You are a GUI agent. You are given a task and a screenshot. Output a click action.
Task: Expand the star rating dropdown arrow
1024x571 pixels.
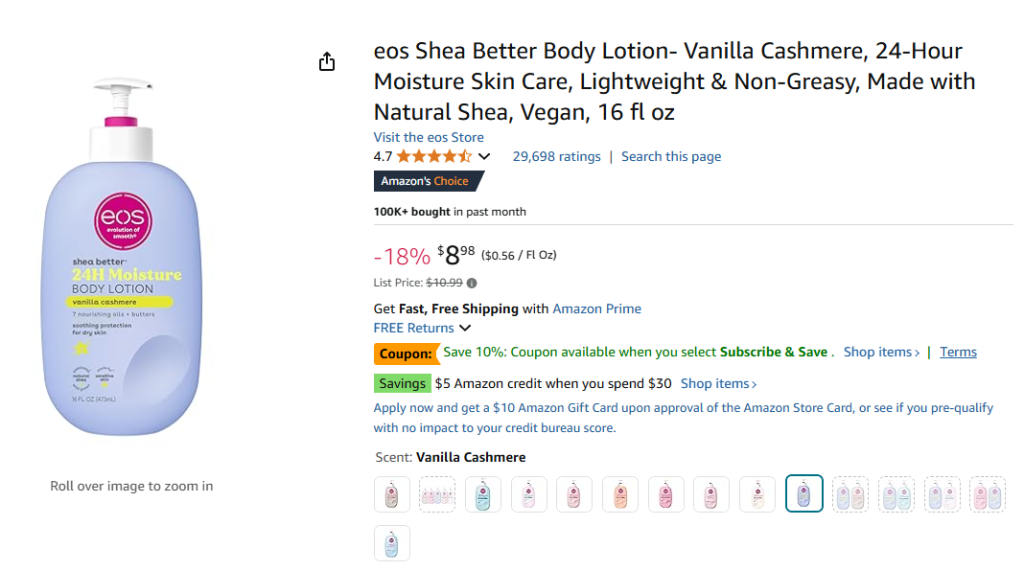[x=484, y=157]
